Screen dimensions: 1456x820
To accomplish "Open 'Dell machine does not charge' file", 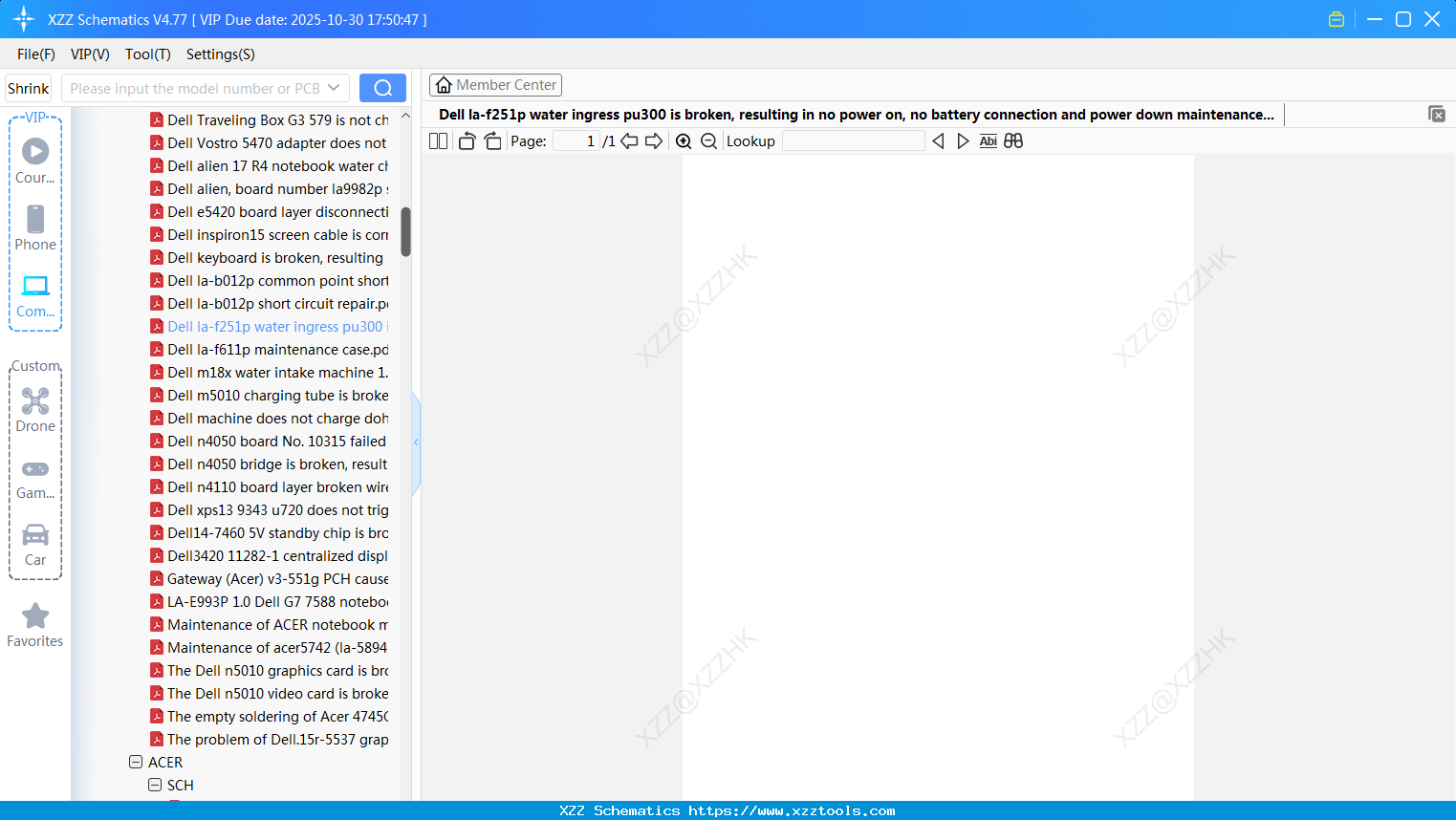I will click(x=270, y=419).
